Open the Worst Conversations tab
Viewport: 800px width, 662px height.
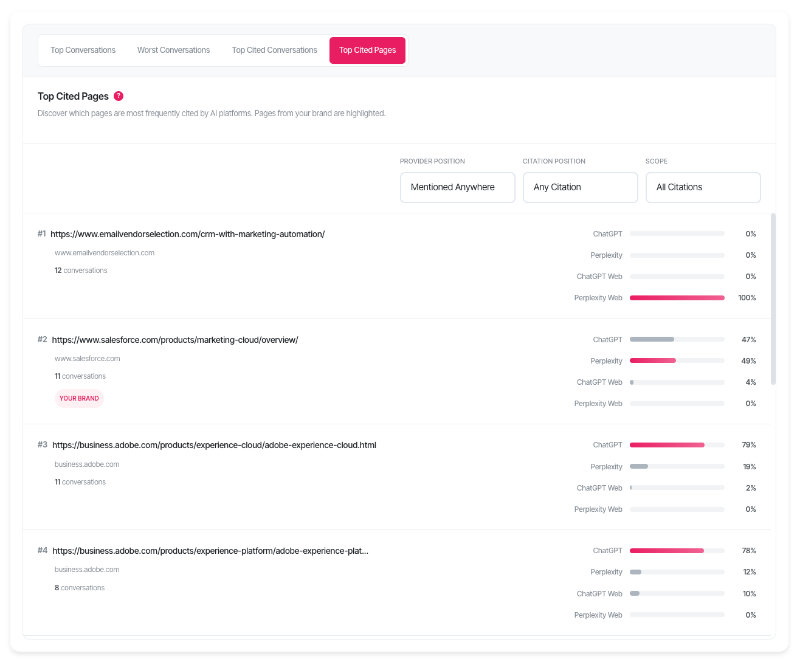coord(173,50)
